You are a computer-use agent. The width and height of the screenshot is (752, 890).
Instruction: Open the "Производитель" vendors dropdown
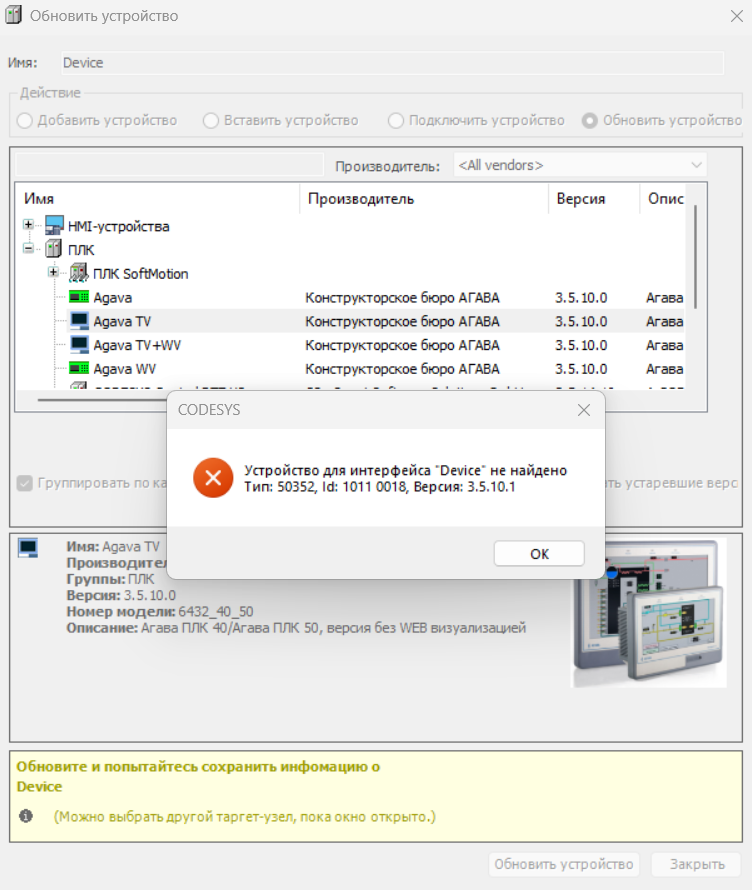click(580, 165)
